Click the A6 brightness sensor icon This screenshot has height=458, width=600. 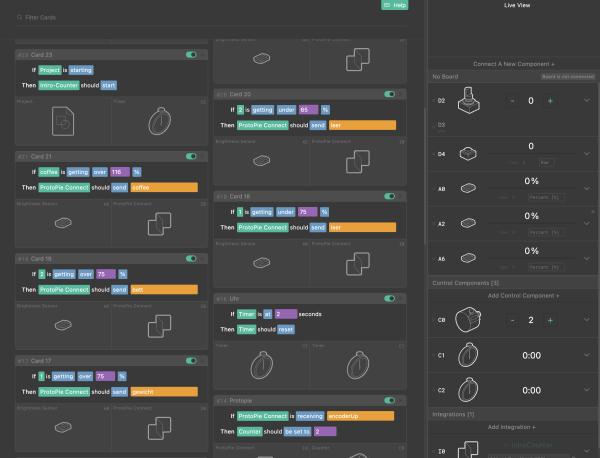pyautogui.click(x=468, y=258)
